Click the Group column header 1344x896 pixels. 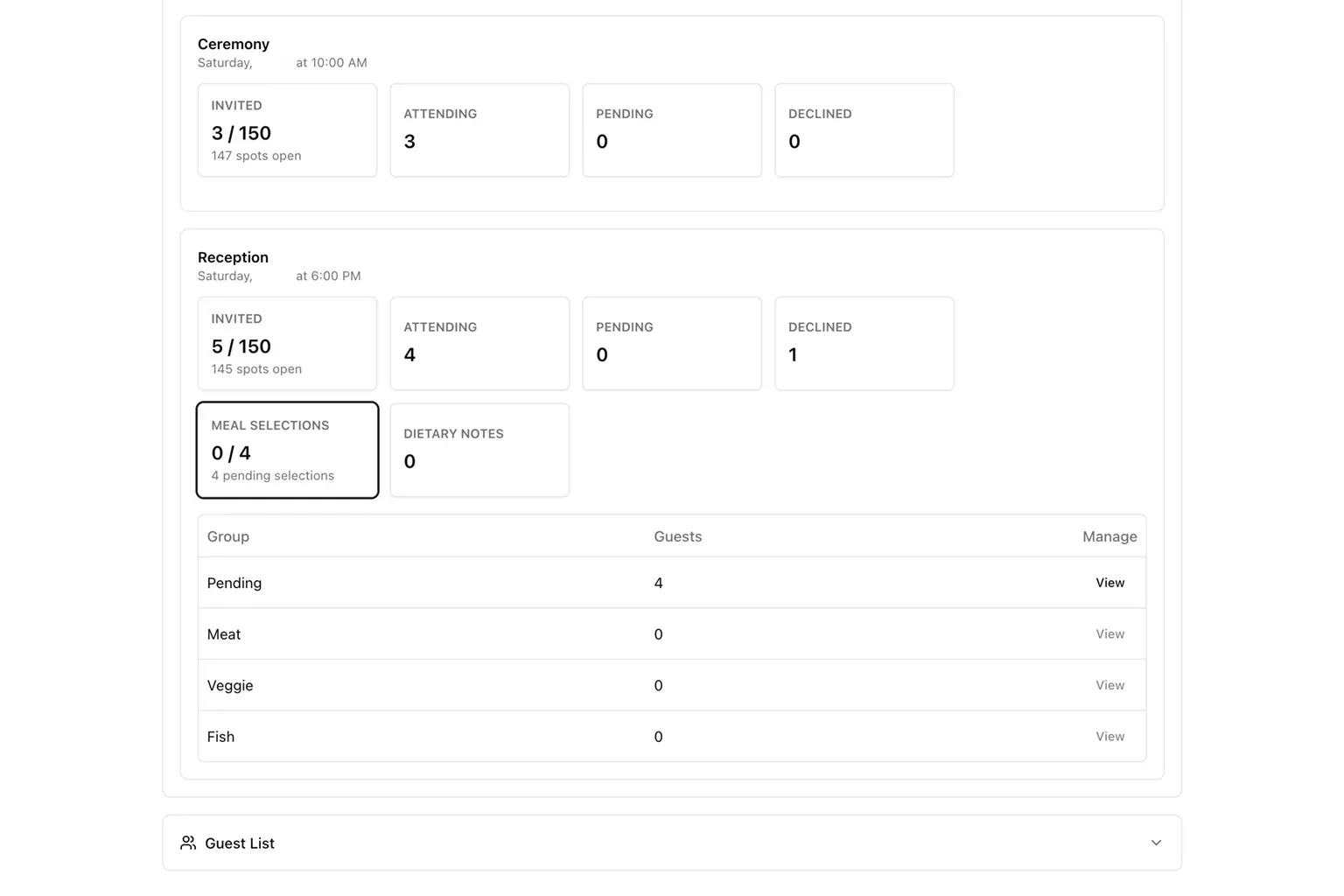(228, 536)
